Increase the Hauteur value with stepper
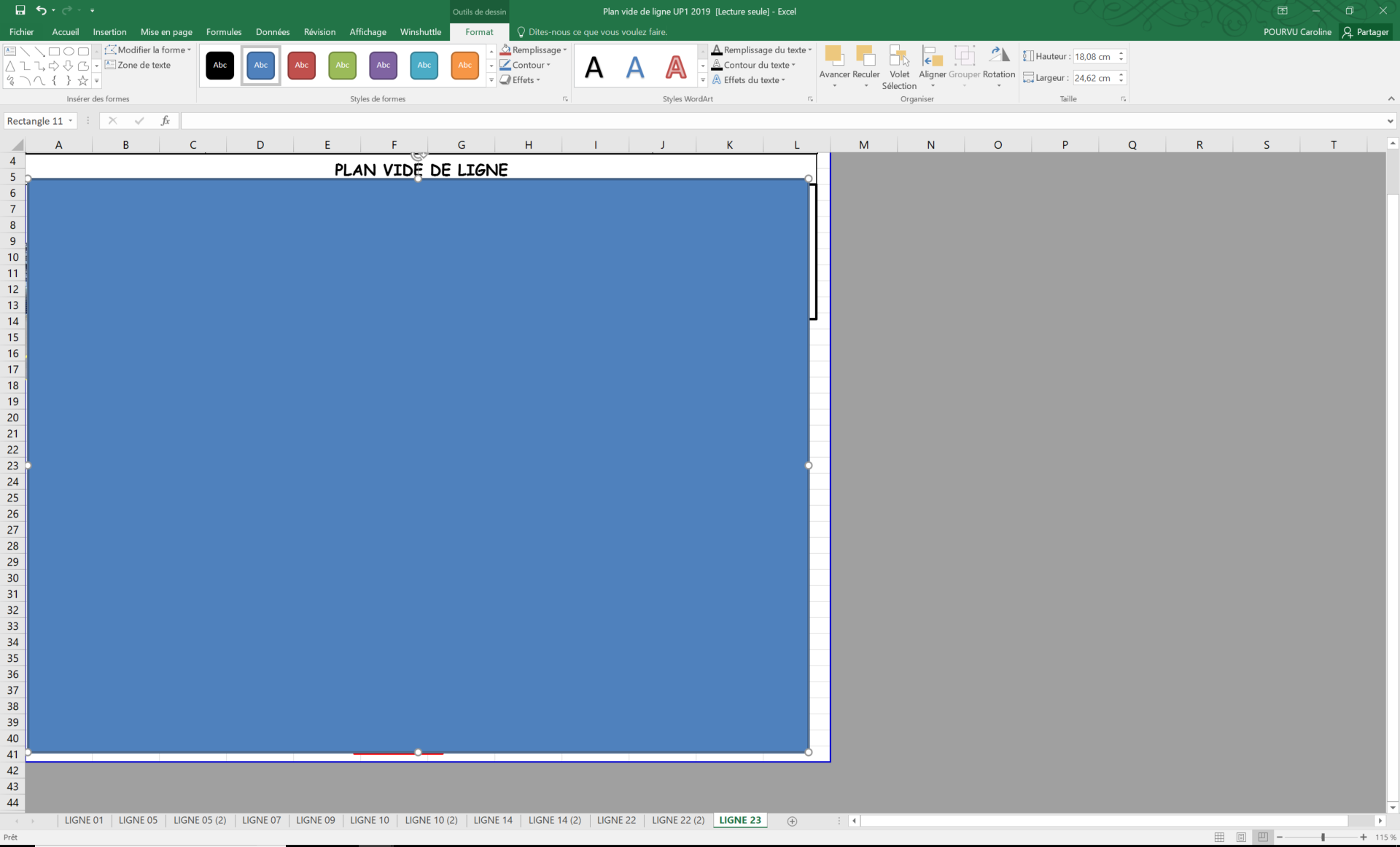 tap(1121, 53)
